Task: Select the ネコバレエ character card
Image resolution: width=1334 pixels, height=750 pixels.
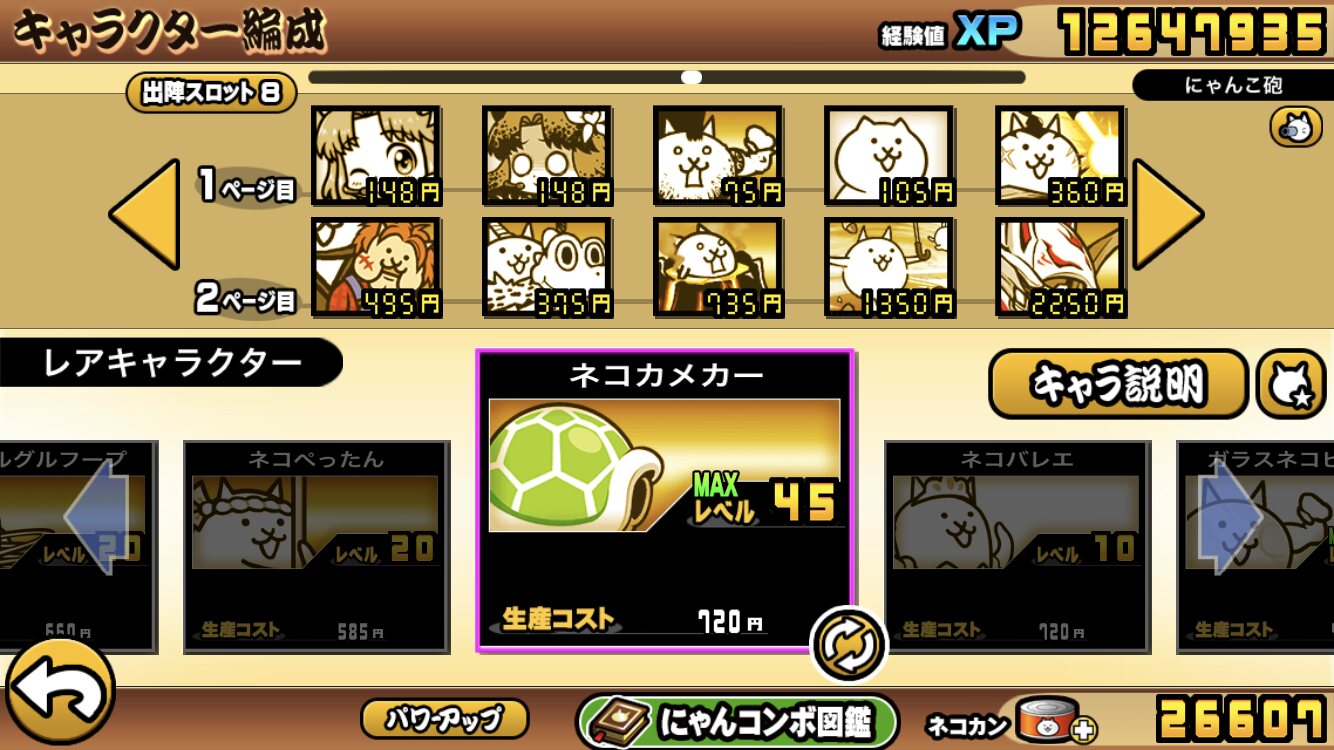Action: [x=1017, y=547]
